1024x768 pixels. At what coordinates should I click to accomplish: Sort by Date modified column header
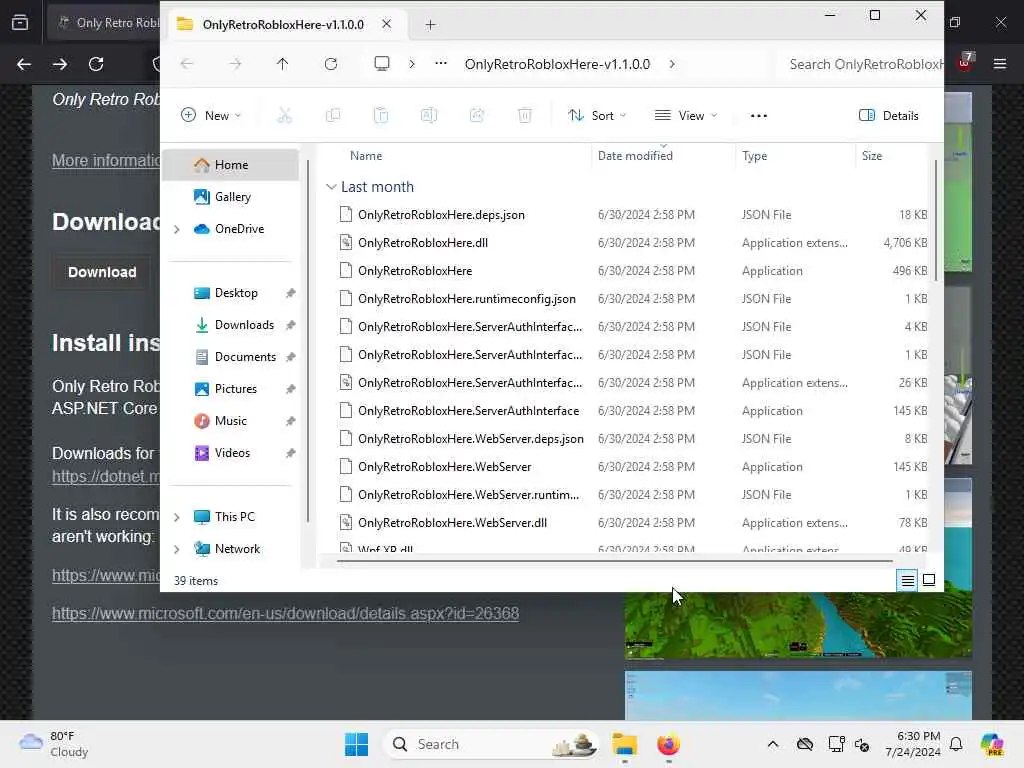pyautogui.click(x=635, y=155)
